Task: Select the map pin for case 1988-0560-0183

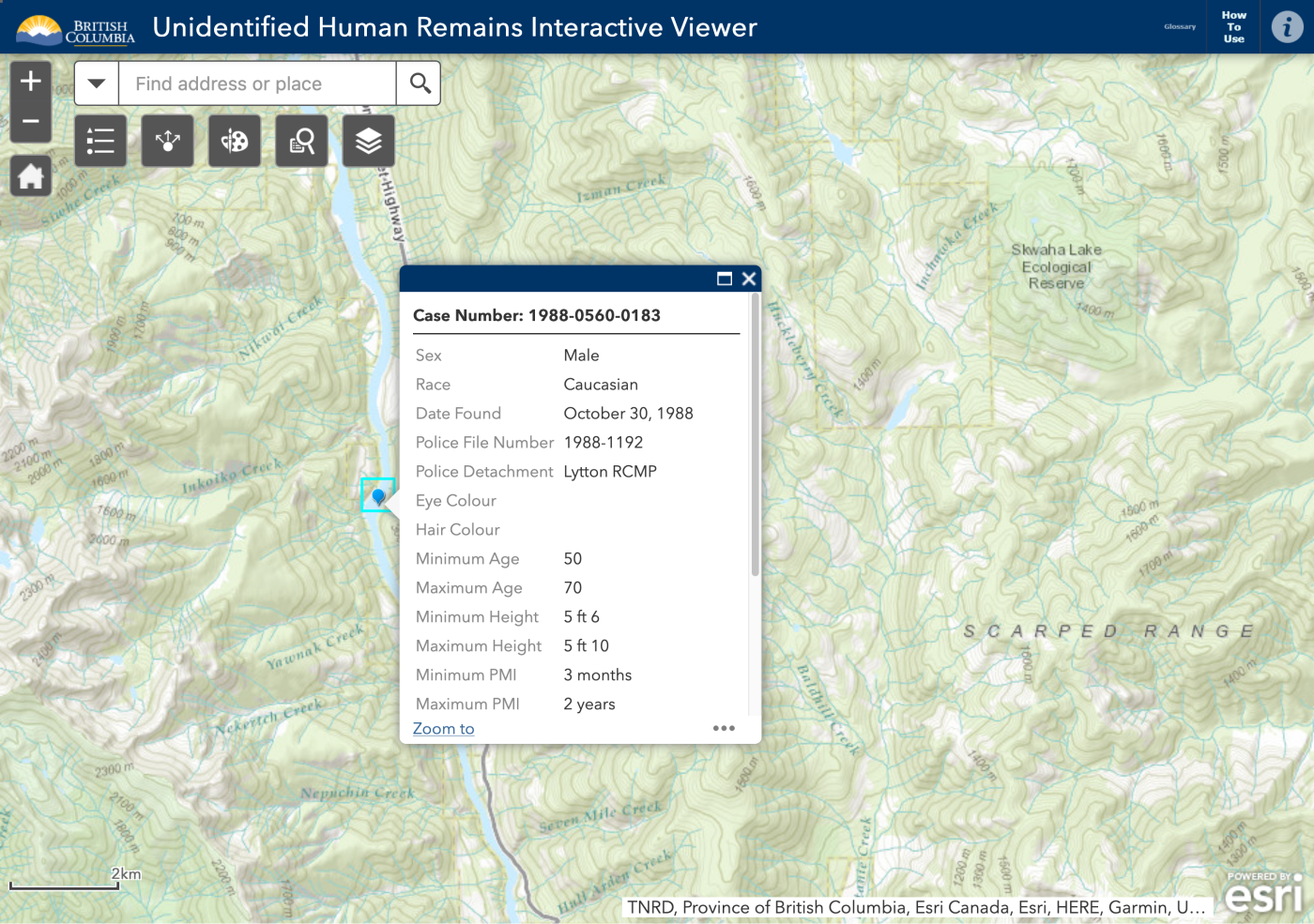Action: coord(378,494)
